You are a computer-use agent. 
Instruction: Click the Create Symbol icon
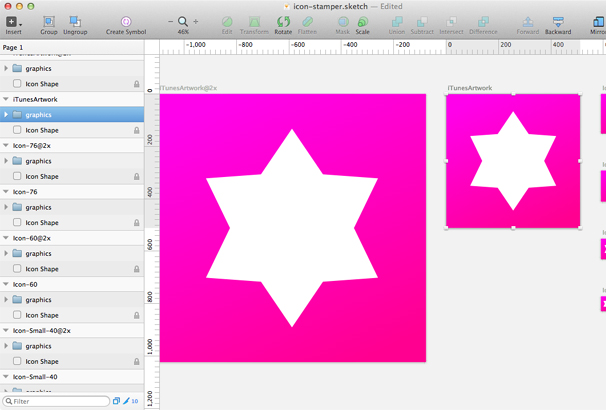point(126,22)
